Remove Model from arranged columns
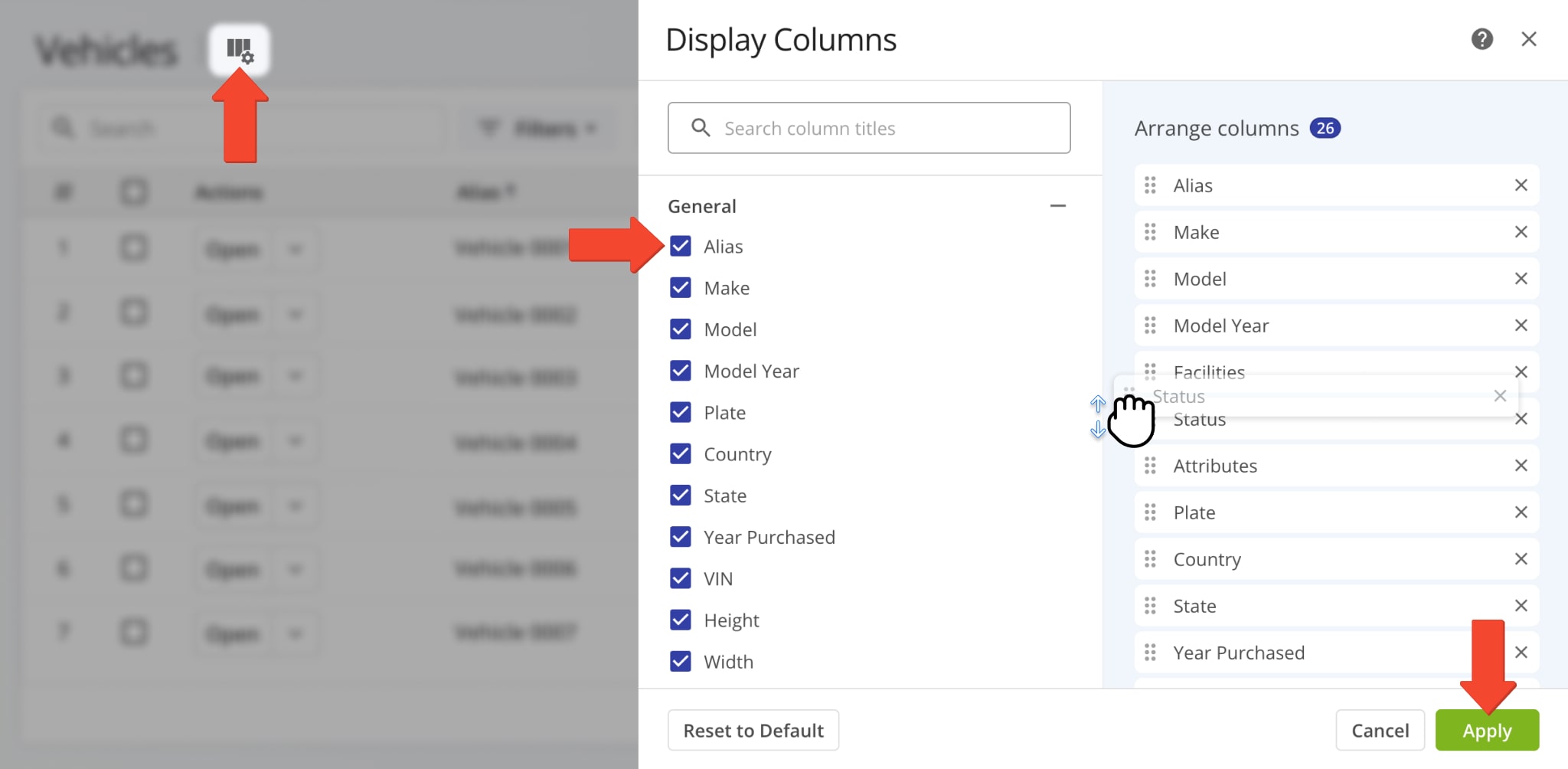The image size is (1568, 769). click(x=1521, y=279)
